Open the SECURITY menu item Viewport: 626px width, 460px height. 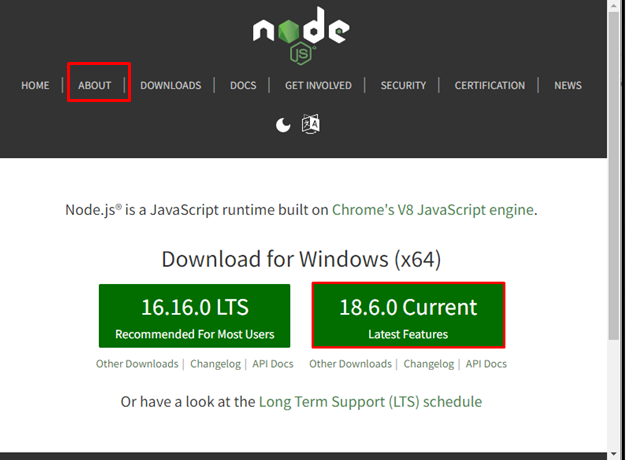point(403,85)
